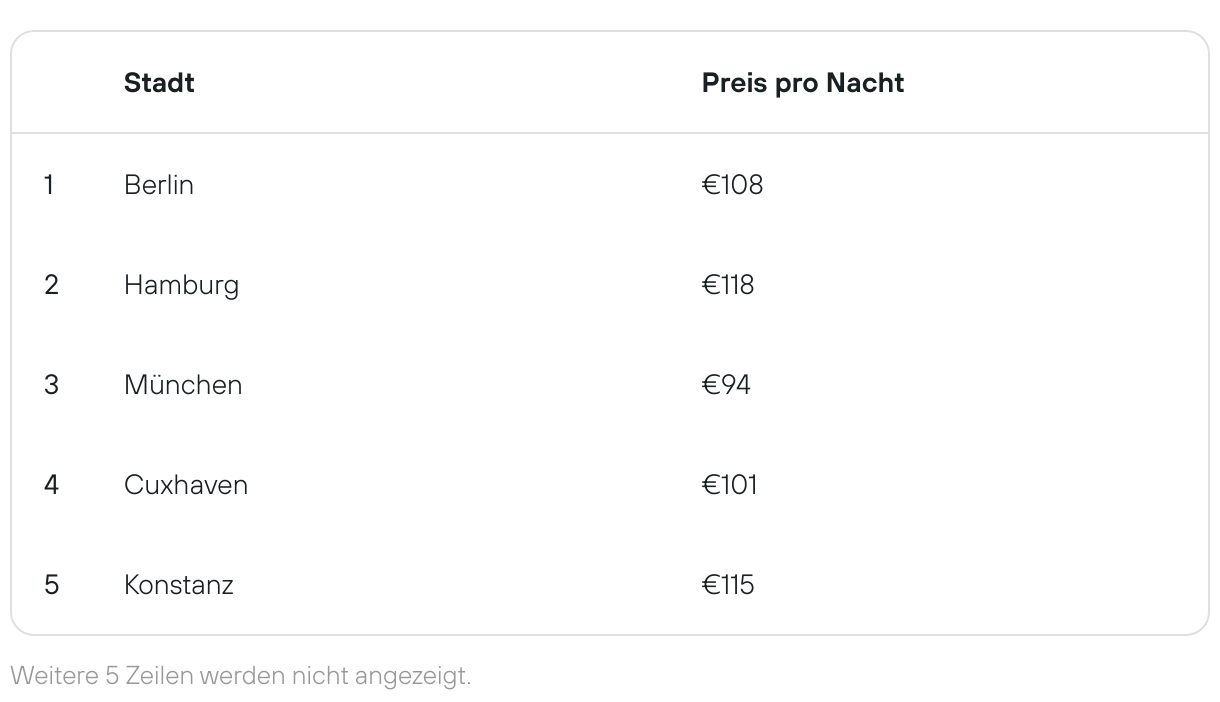The width and height of the screenshot is (1220, 702).
Task: Click the €115 price for Konstanz
Action: point(728,585)
